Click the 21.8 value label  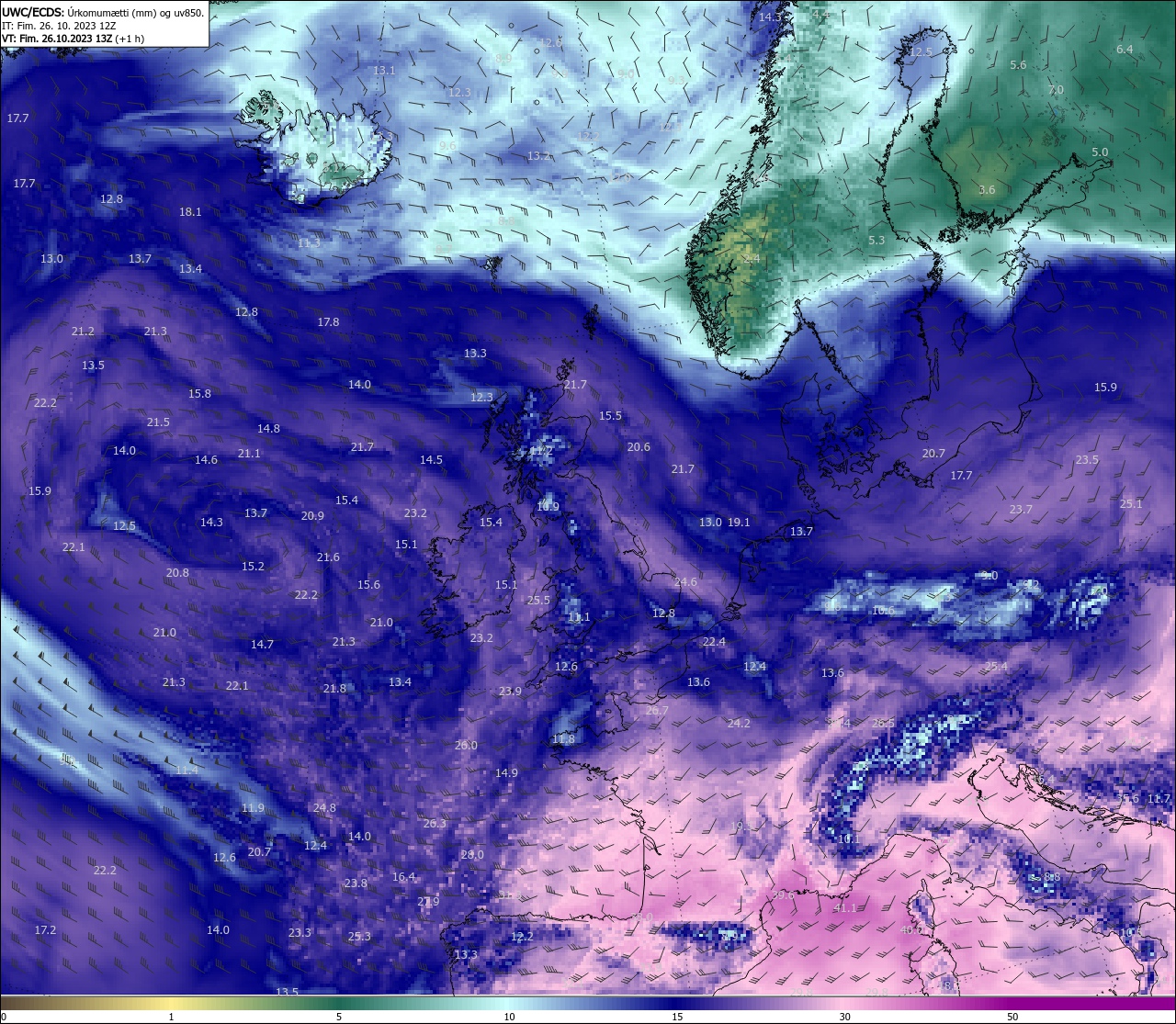pyautogui.click(x=334, y=689)
